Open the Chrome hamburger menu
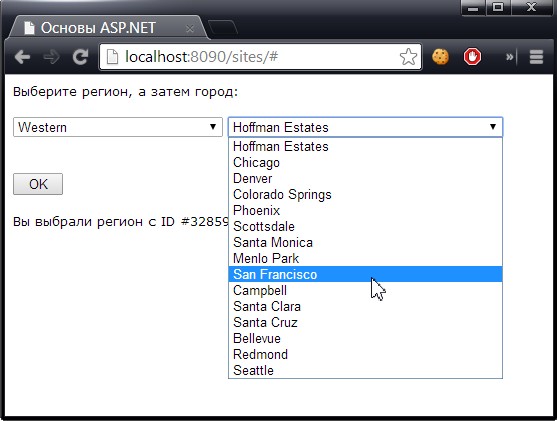This screenshot has width=557, height=421. point(536,57)
